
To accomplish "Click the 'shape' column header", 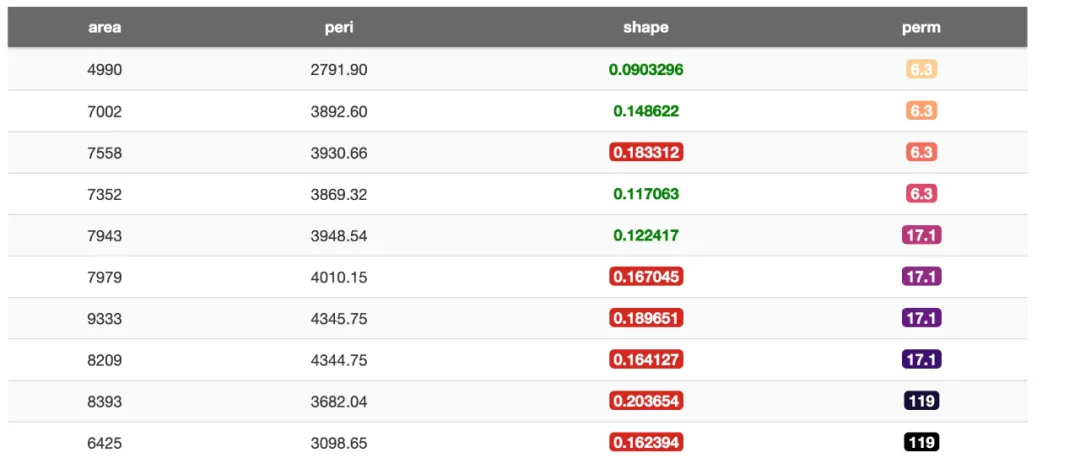I will point(645,28).
